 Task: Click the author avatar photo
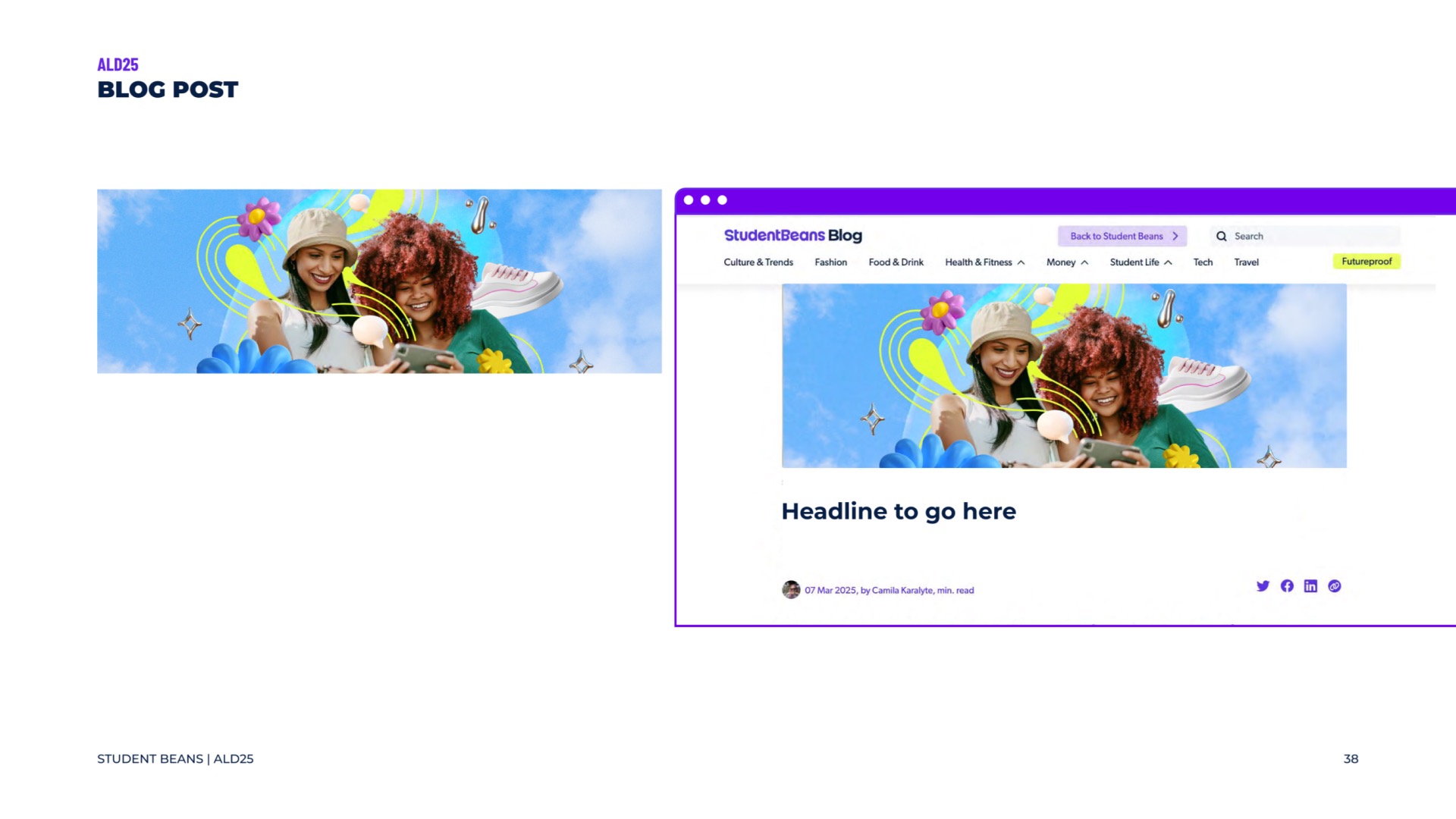point(791,590)
